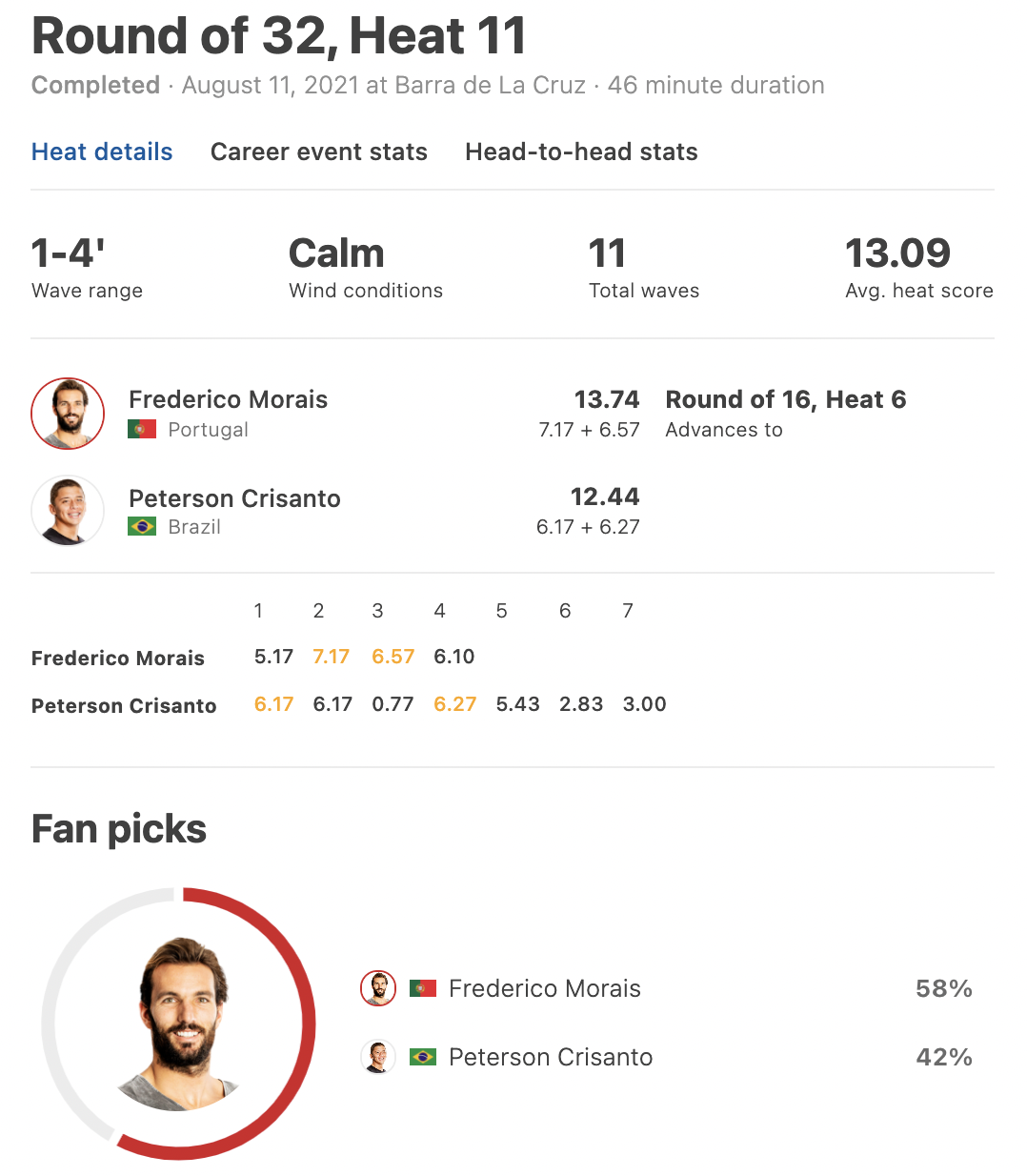
Task: Click Crisanto's highlighted 6.27 wave score
Action: click(454, 704)
